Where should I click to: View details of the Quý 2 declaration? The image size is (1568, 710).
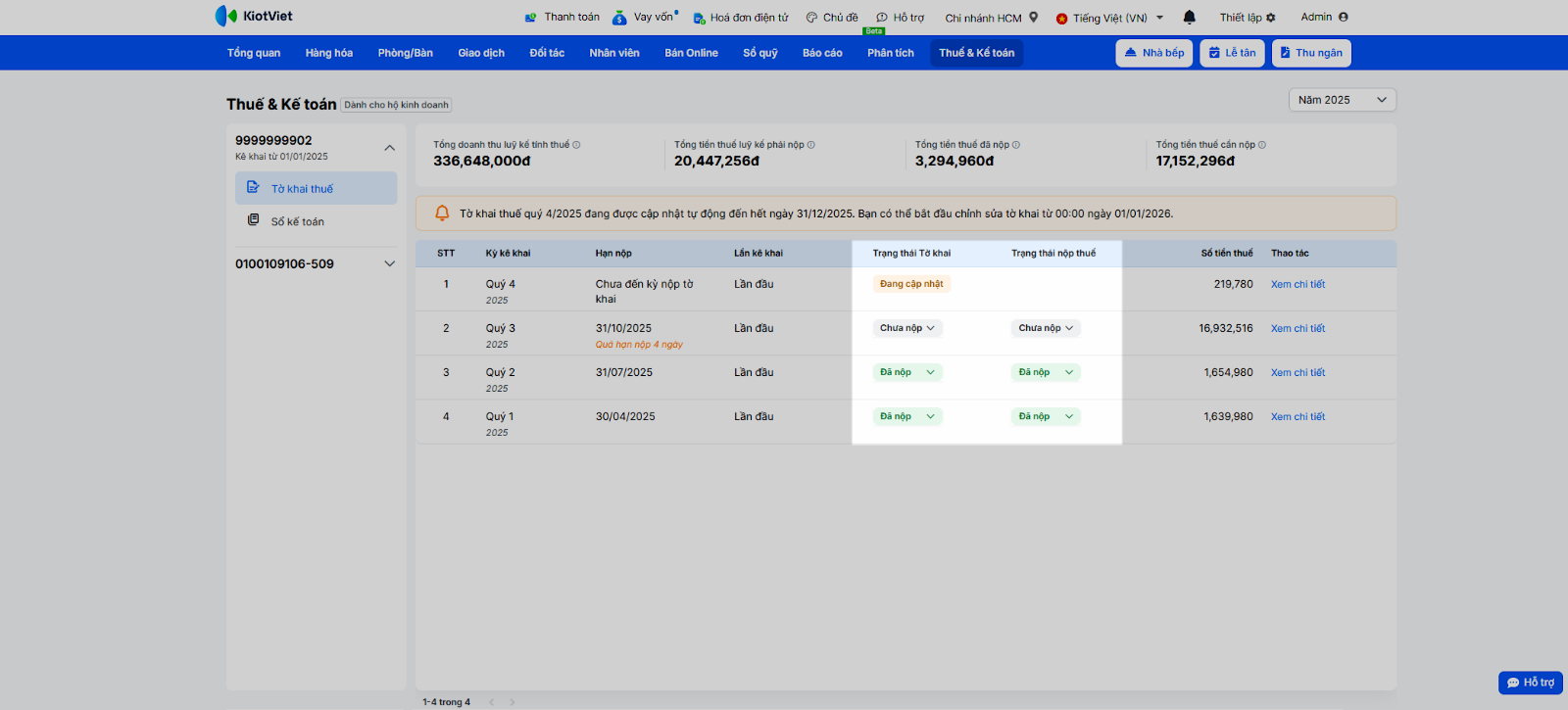click(1298, 372)
